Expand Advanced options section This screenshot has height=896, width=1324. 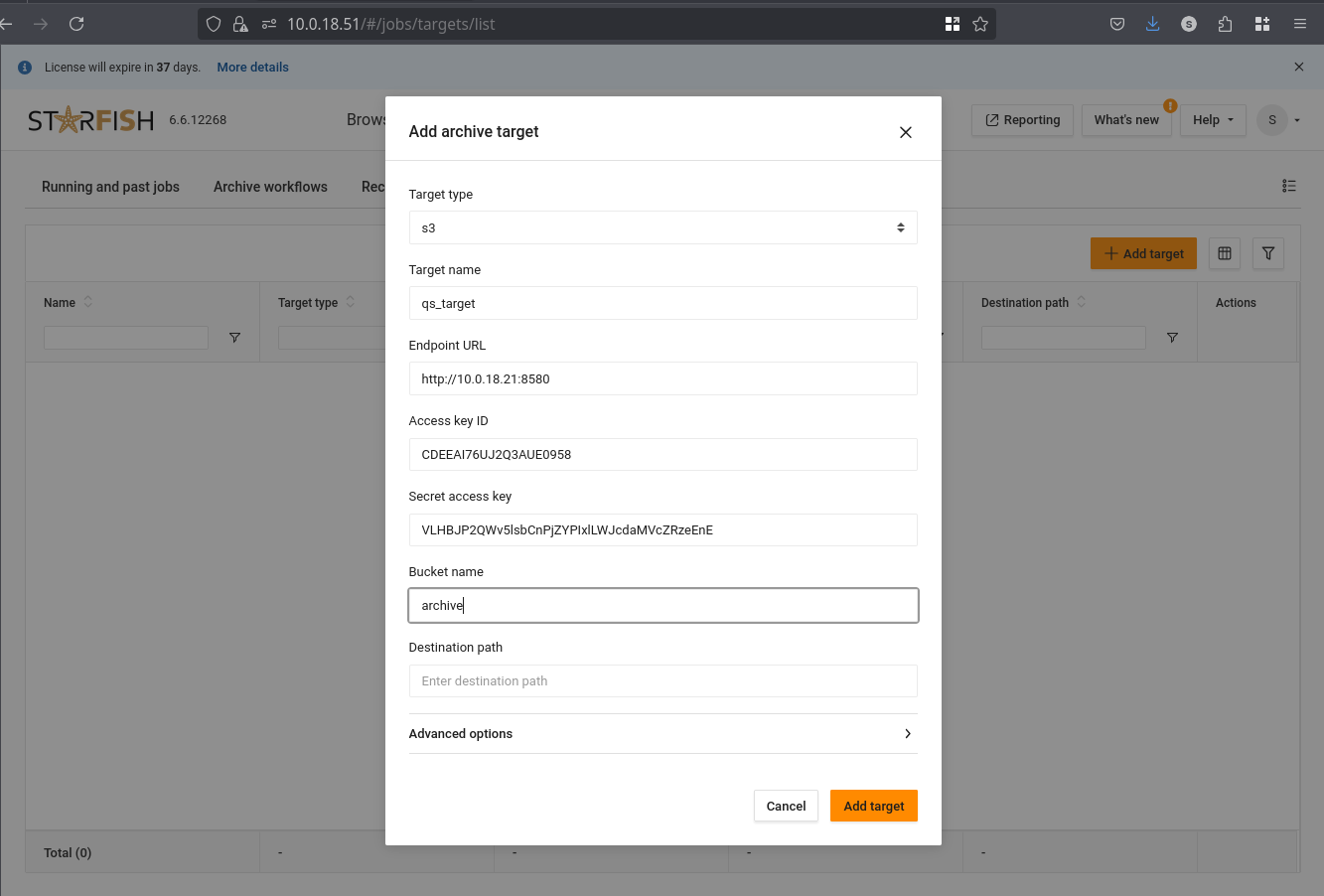point(662,734)
